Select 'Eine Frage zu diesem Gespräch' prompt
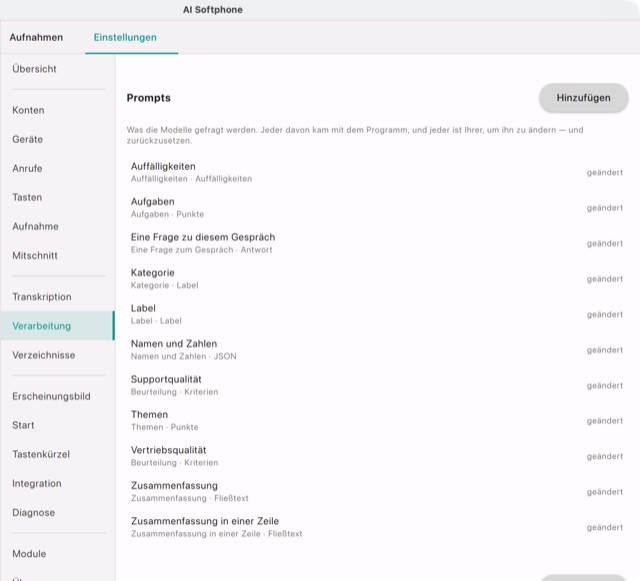 tap(377, 243)
